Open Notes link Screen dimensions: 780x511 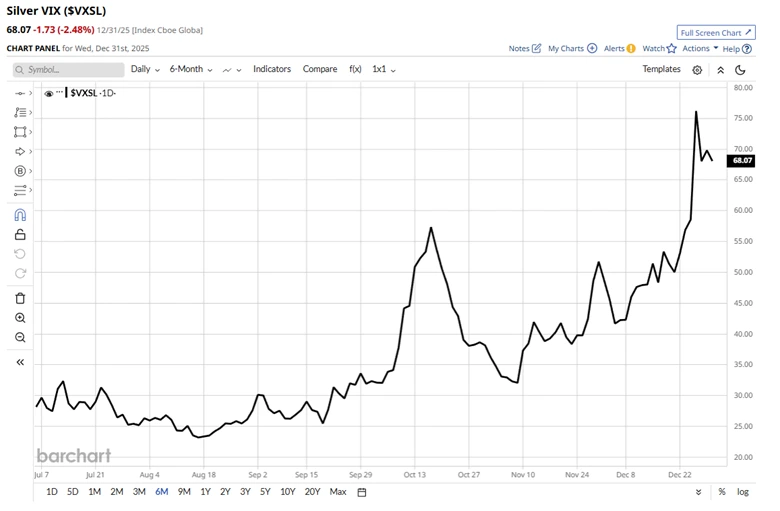(x=524, y=48)
